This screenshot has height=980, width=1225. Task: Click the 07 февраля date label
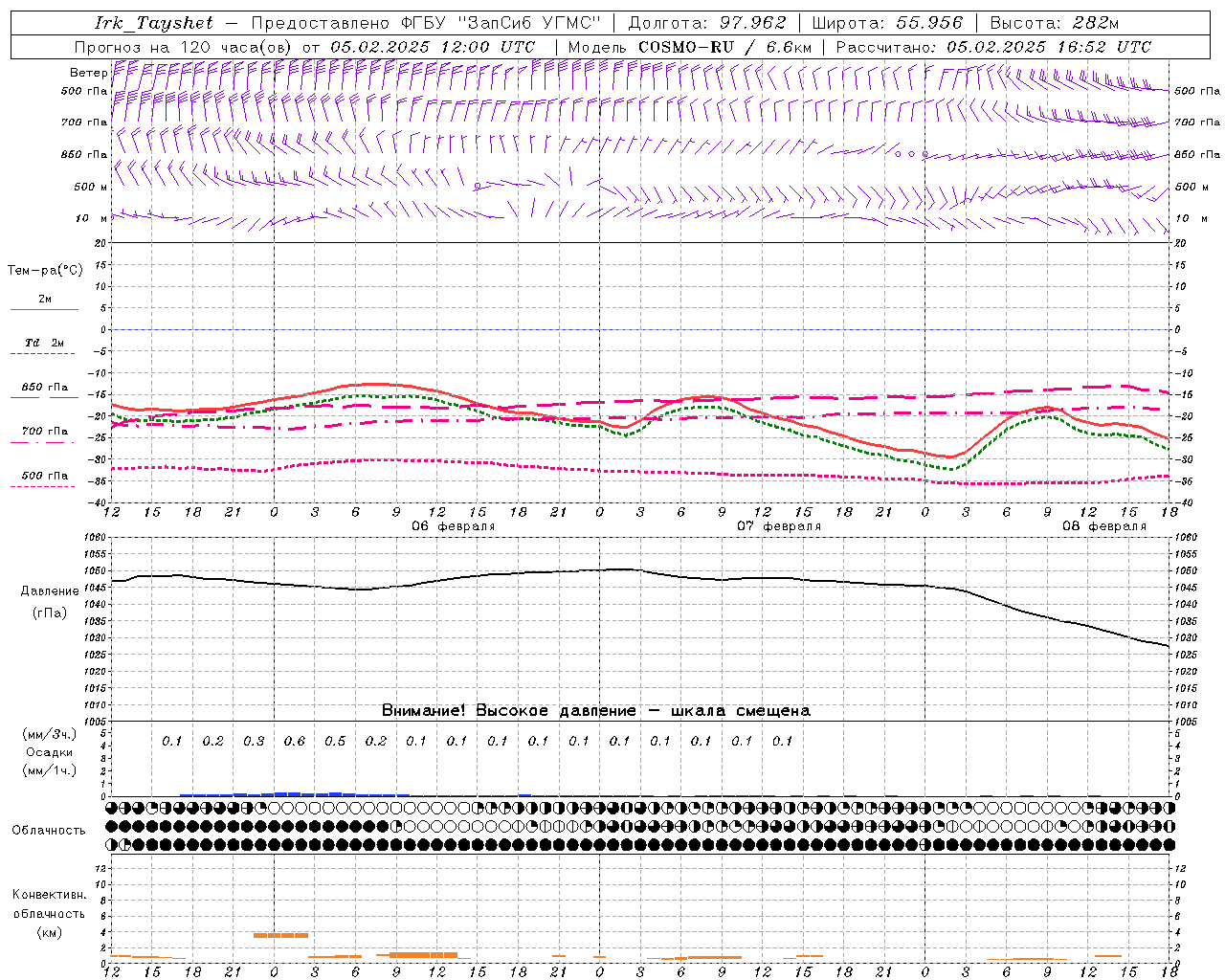779,526
